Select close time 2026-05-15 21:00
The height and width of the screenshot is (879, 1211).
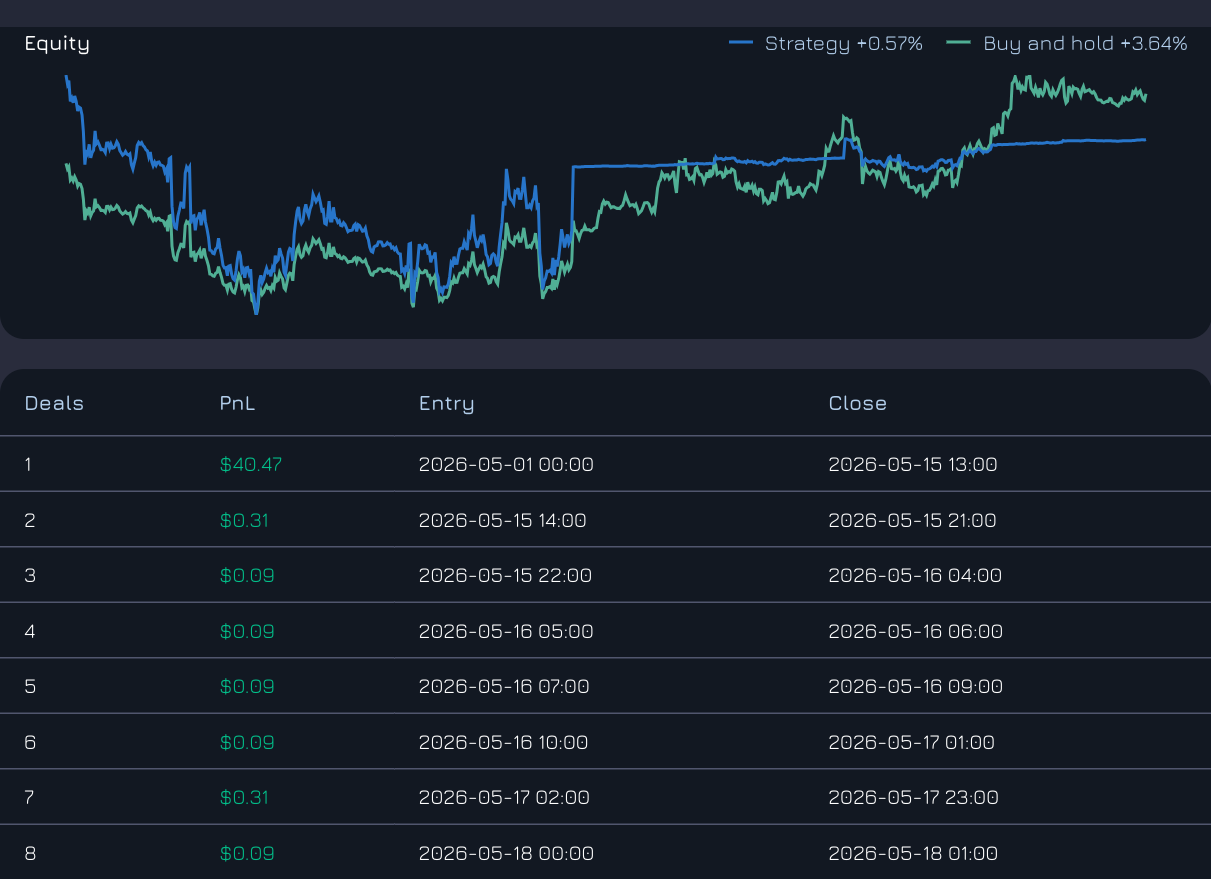pyautogui.click(x=912, y=520)
